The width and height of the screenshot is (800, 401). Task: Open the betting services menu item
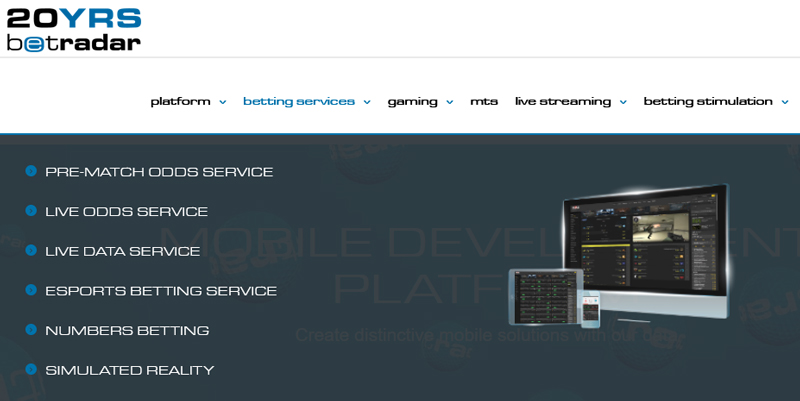pos(299,102)
